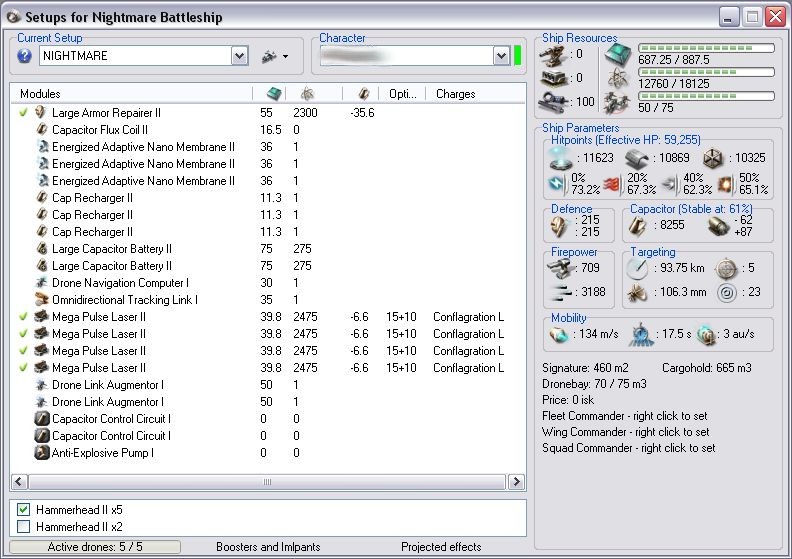Click the Firepower turret damage icon

559,267
